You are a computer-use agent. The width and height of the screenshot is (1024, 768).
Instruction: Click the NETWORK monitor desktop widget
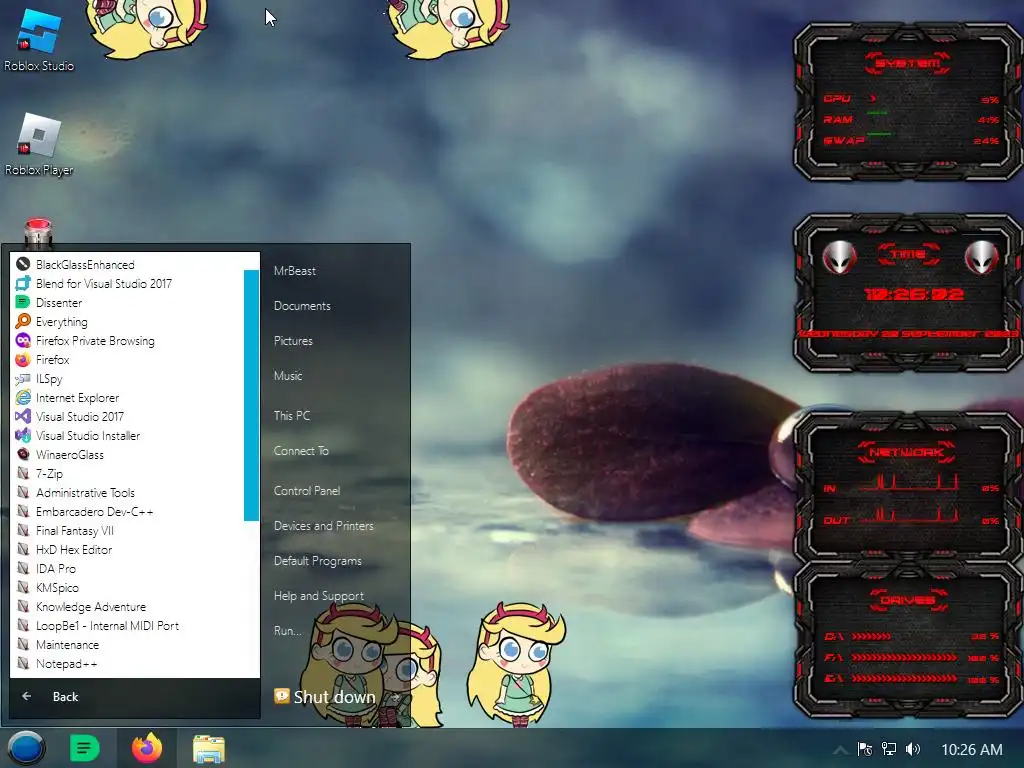tap(907, 487)
